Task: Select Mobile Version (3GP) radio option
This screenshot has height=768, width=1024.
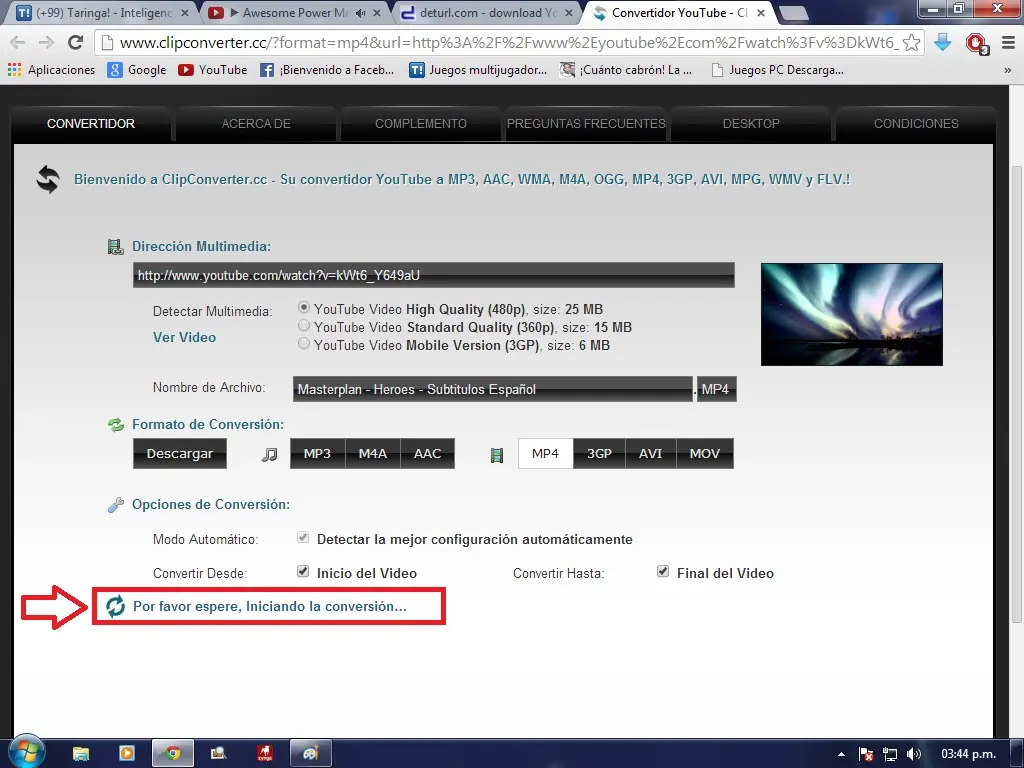Action: coord(304,343)
